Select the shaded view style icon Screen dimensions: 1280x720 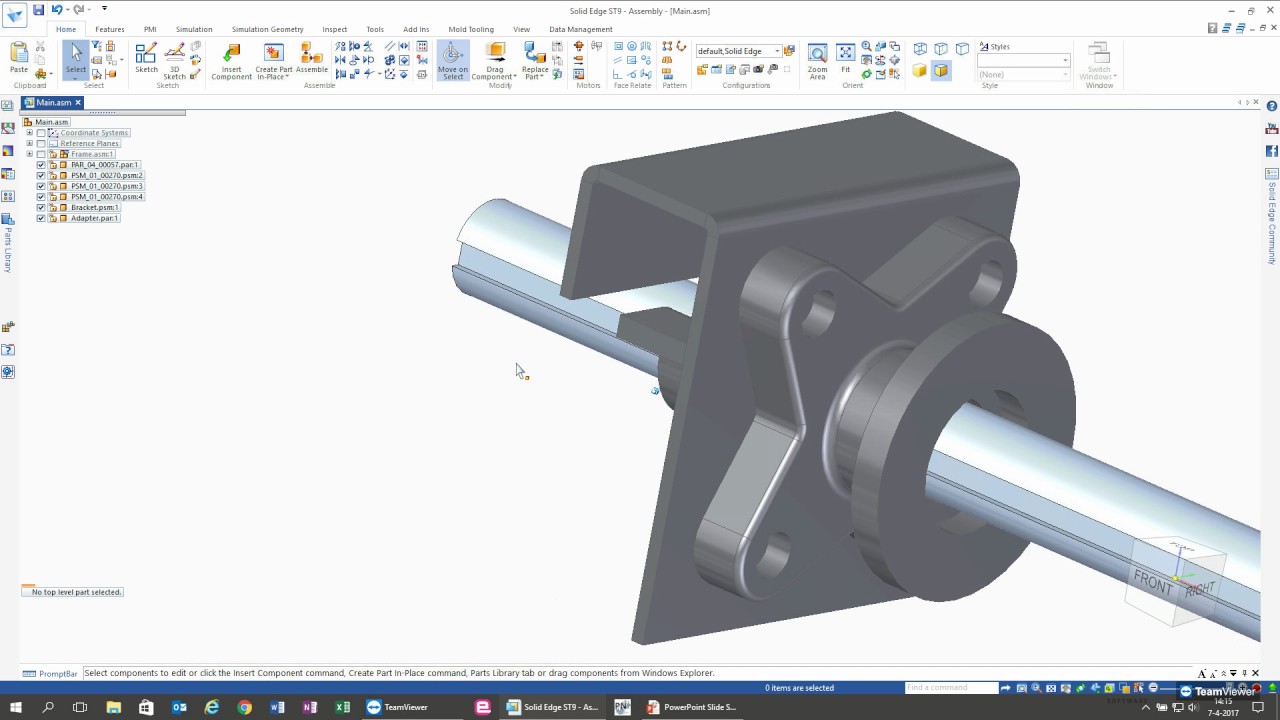919,70
